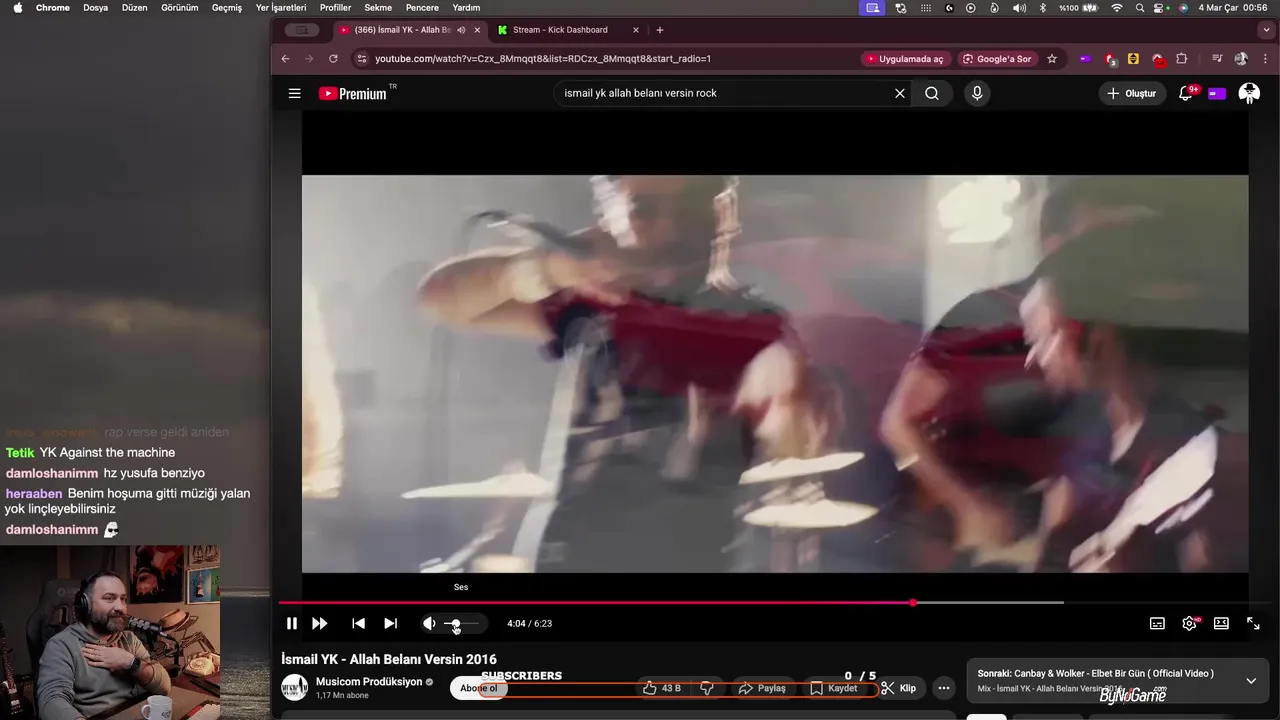The height and width of the screenshot is (720, 1280).
Task: Open the Wi-Fi menu bar icon
Action: (x=1117, y=7)
